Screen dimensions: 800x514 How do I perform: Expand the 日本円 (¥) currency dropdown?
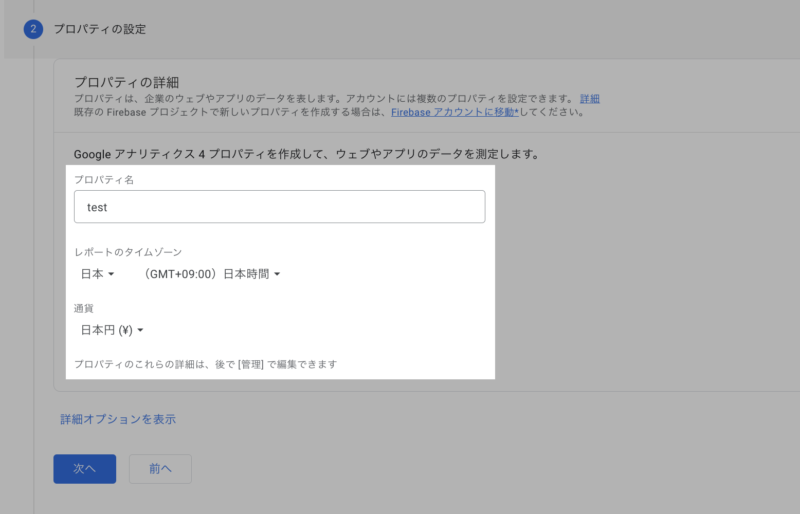click(x=111, y=330)
